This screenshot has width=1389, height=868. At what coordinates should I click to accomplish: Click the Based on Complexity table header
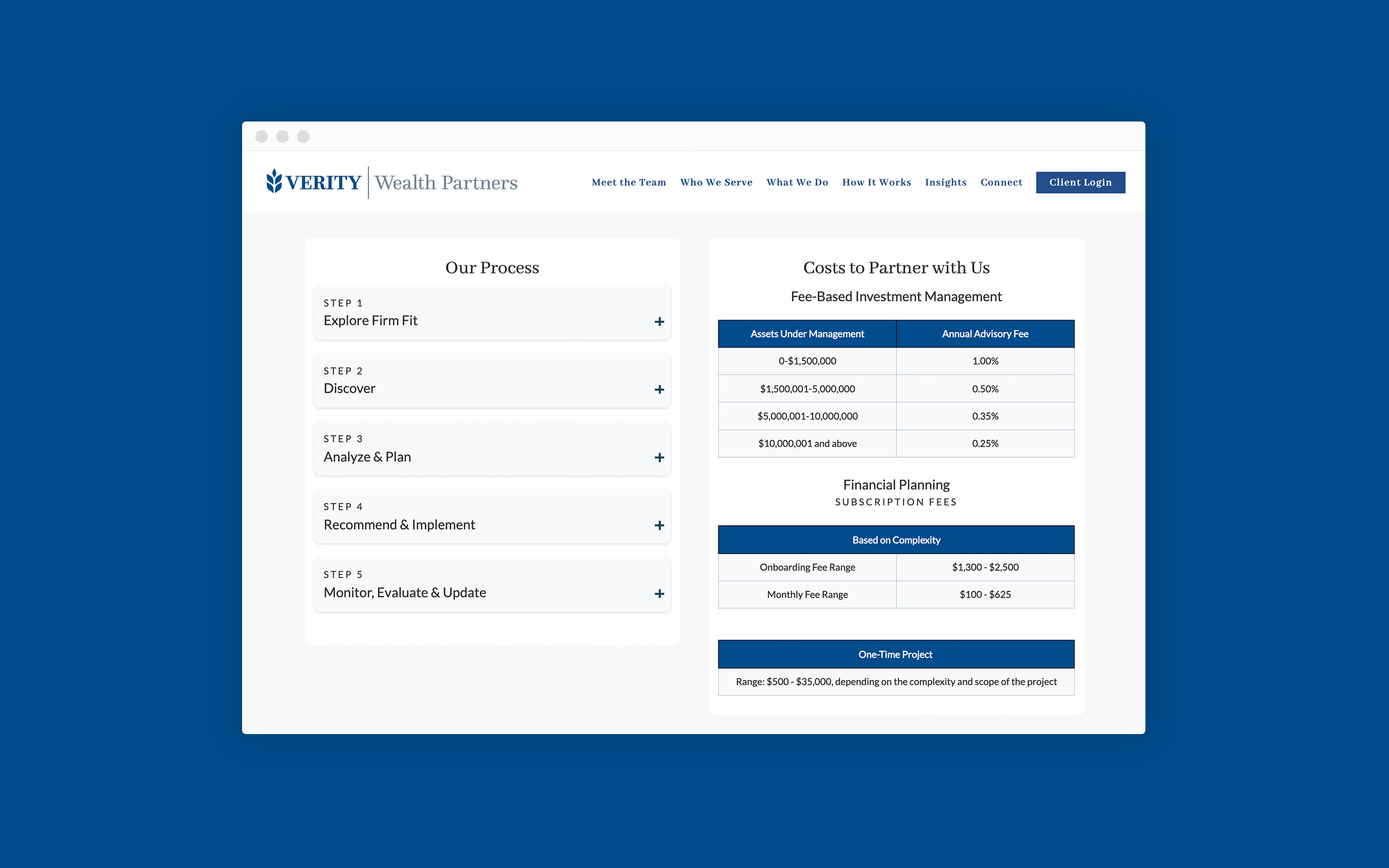pos(895,540)
